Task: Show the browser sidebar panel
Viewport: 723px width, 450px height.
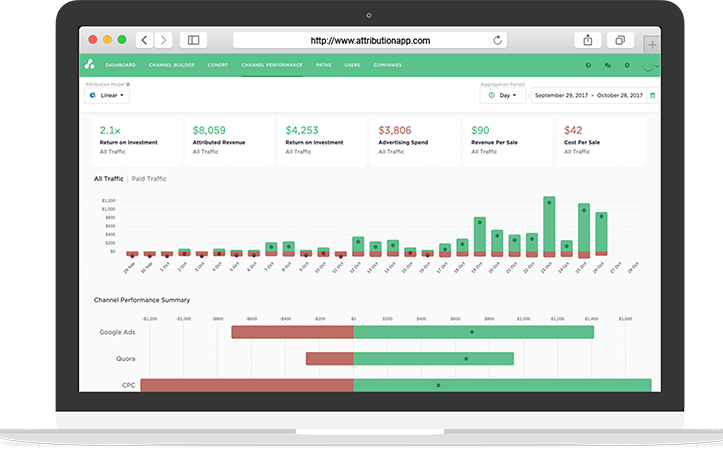Action: [193, 40]
